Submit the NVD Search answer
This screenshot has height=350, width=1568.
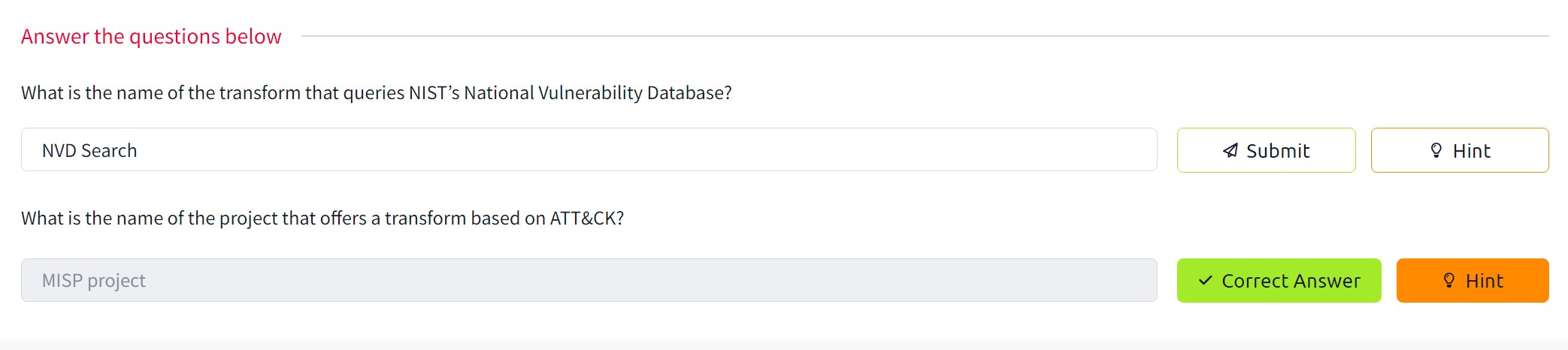pos(1266,151)
